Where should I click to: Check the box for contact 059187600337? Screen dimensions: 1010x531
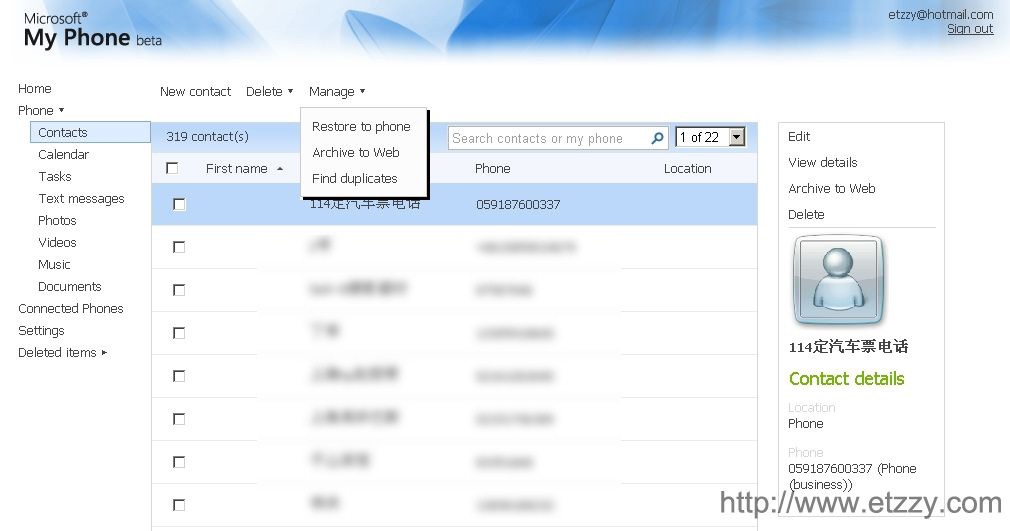tap(179, 204)
